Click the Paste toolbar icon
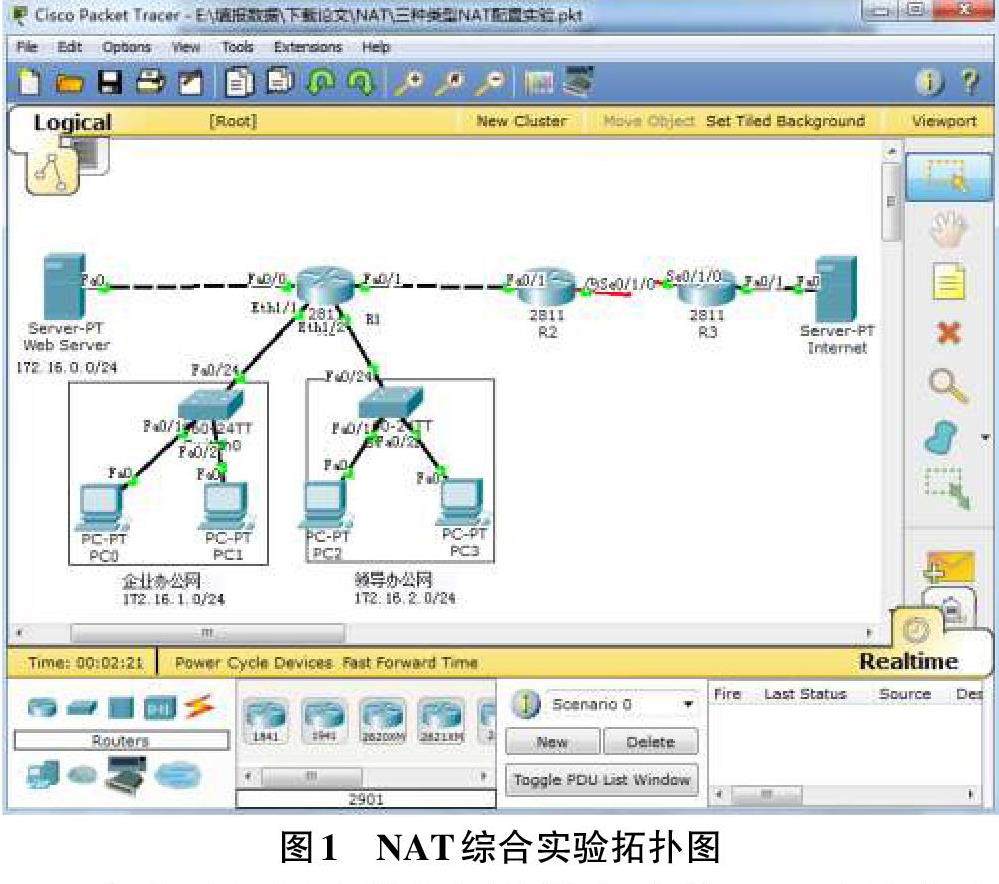Image resolution: width=999 pixels, height=884 pixels. 280,82
